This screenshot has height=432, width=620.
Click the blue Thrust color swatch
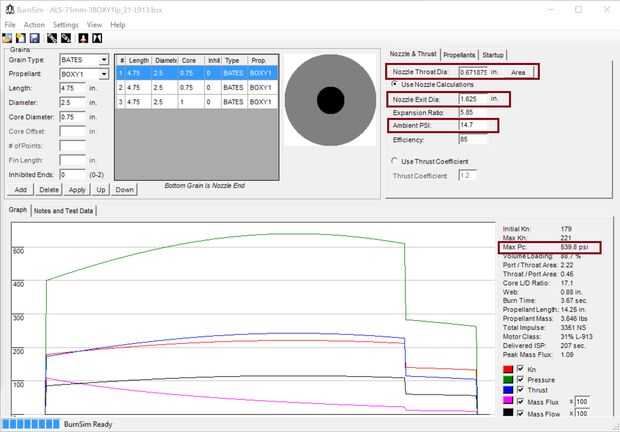[508, 390]
